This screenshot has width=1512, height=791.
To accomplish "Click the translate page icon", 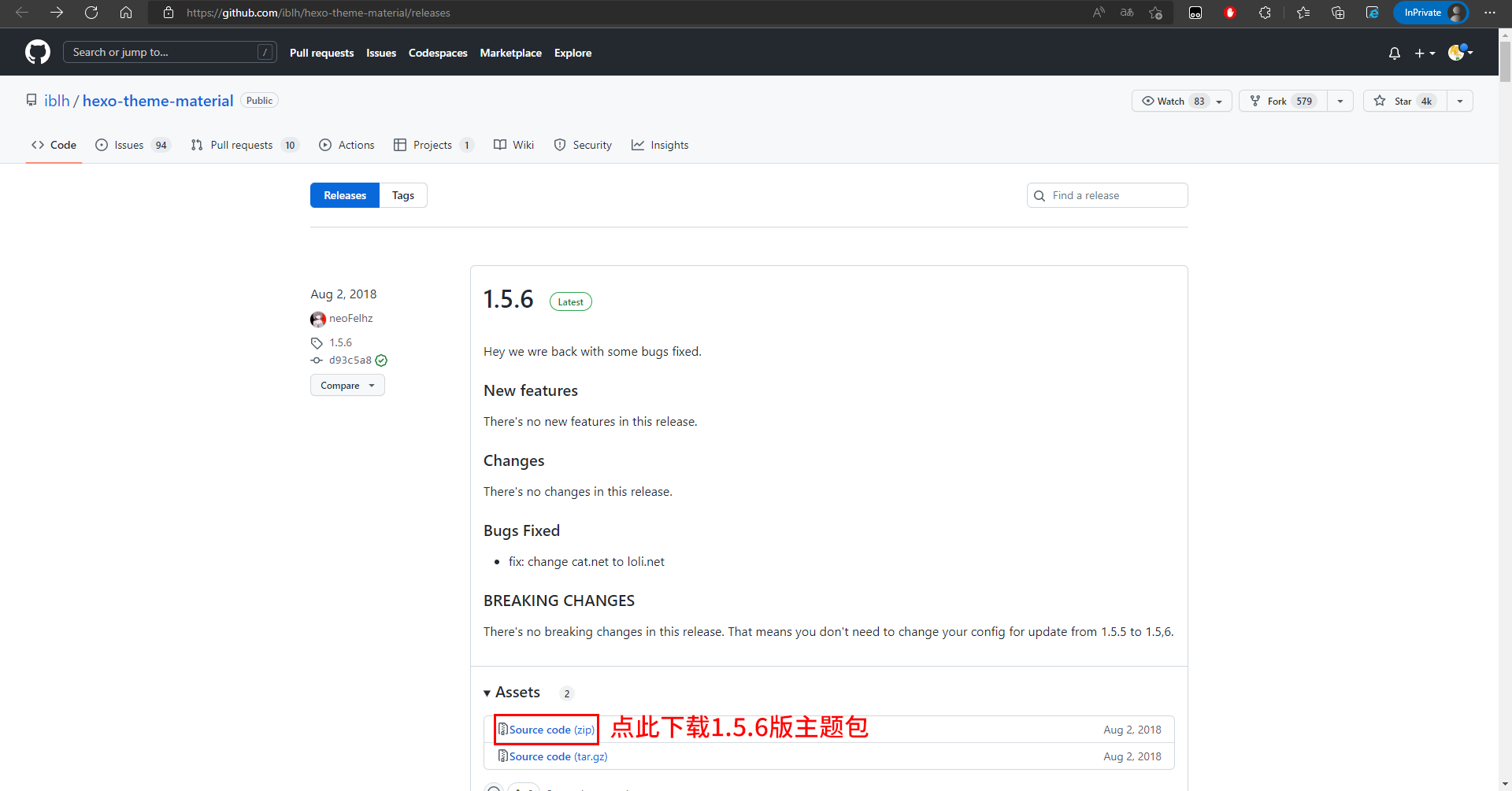I will click(x=1127, y=13).
